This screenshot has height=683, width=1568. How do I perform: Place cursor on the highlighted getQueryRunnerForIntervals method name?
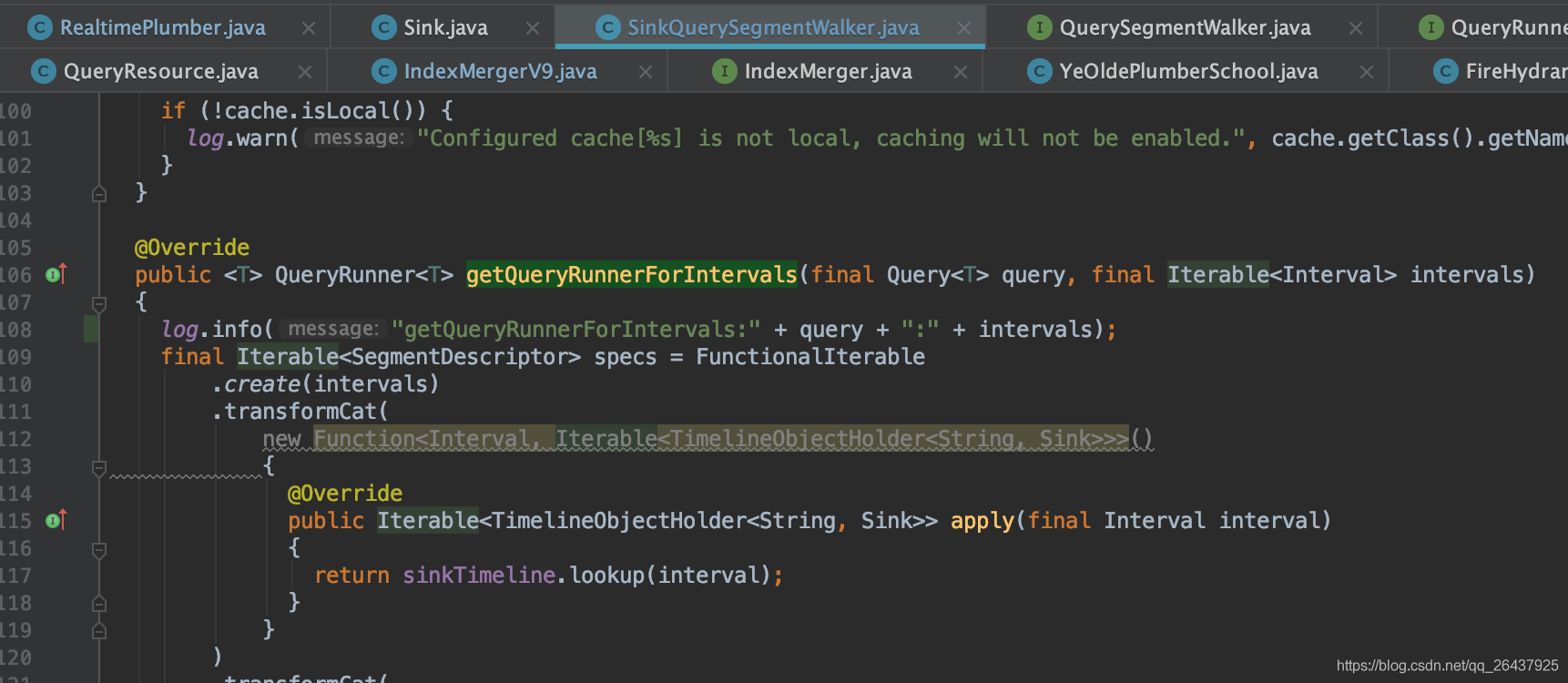(631, 274)
